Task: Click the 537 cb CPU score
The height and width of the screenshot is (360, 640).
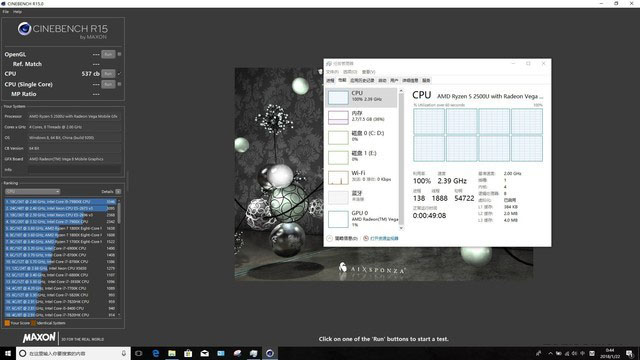Action: [x=90, y=74]
